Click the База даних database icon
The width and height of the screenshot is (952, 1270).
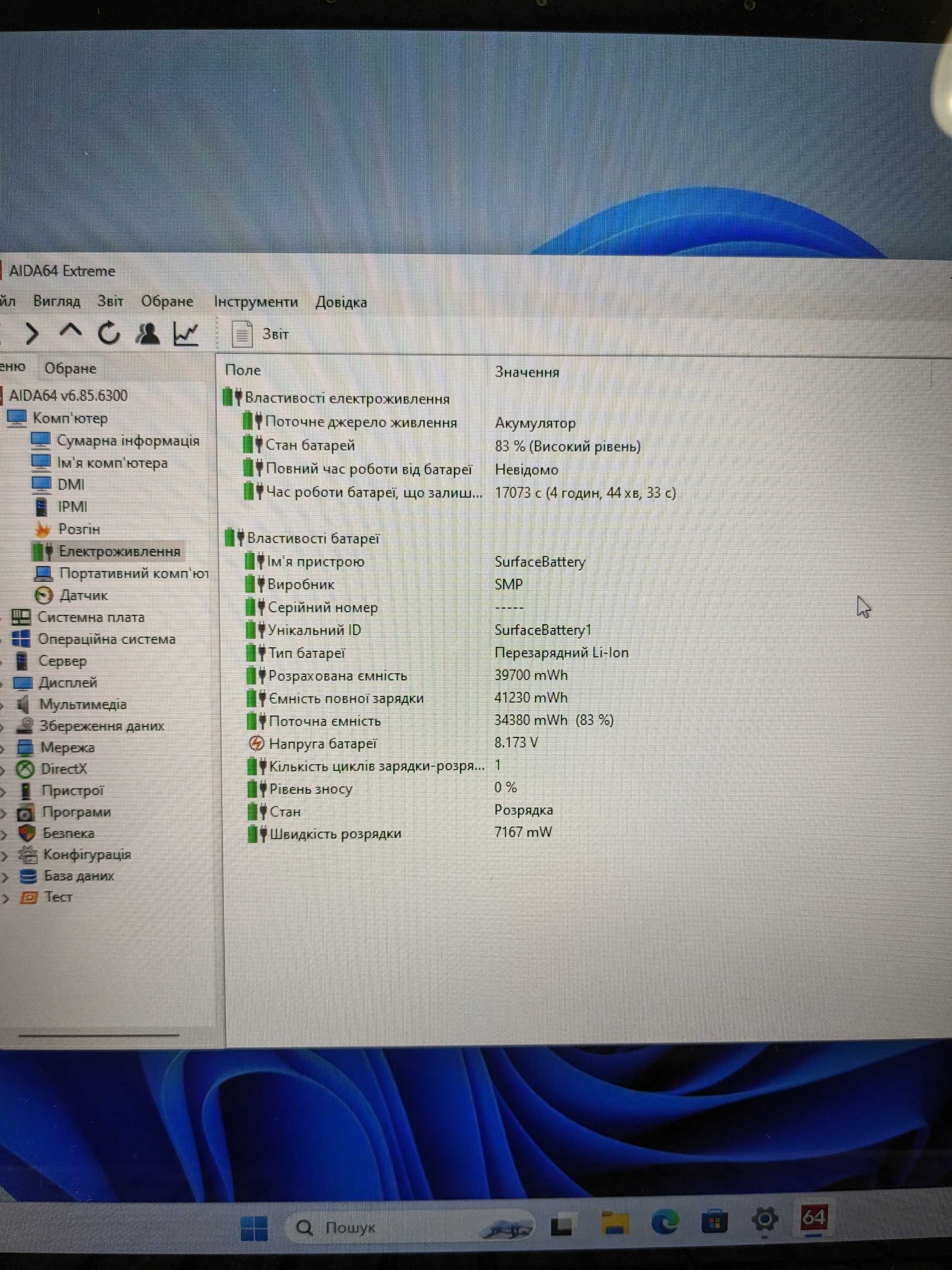point(28,876)
